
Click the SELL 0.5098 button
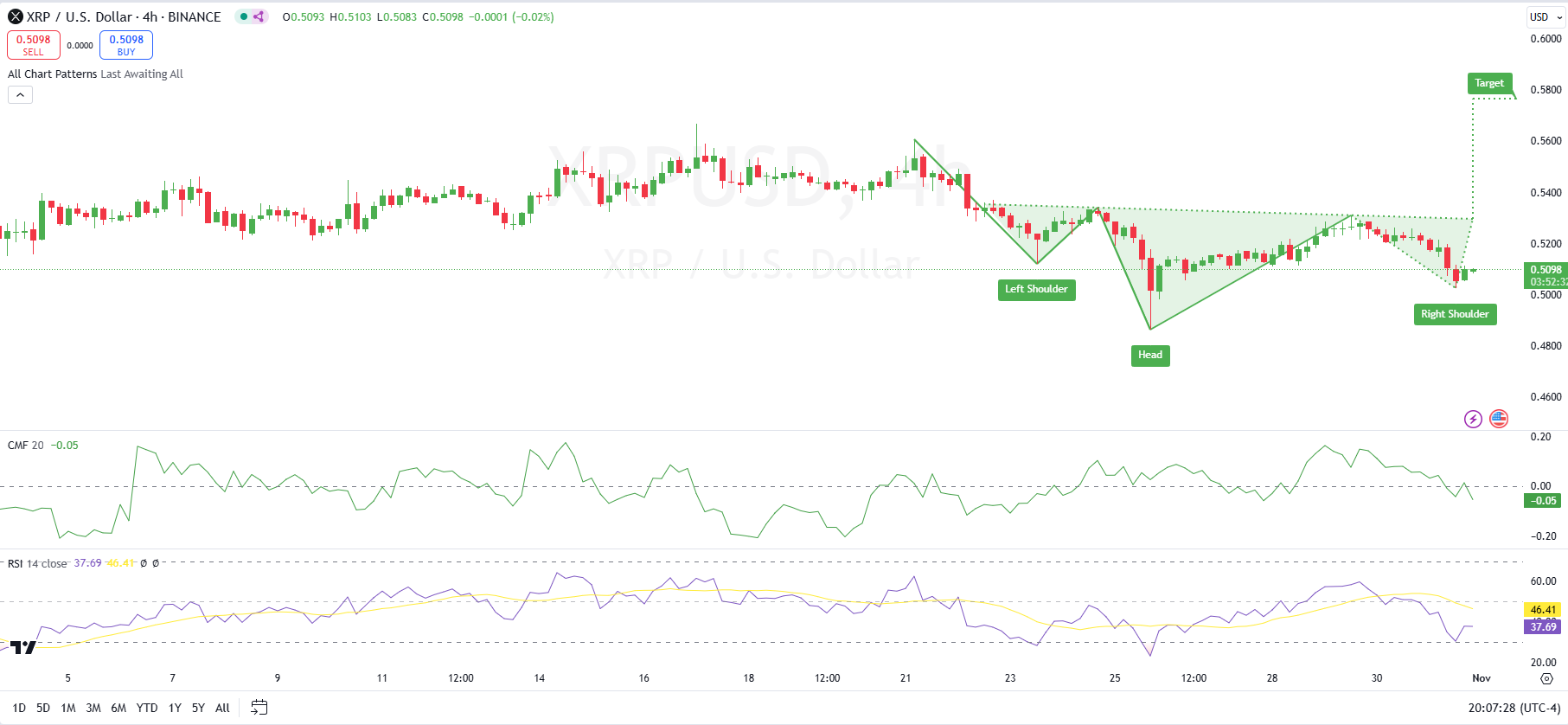[34, 45]
